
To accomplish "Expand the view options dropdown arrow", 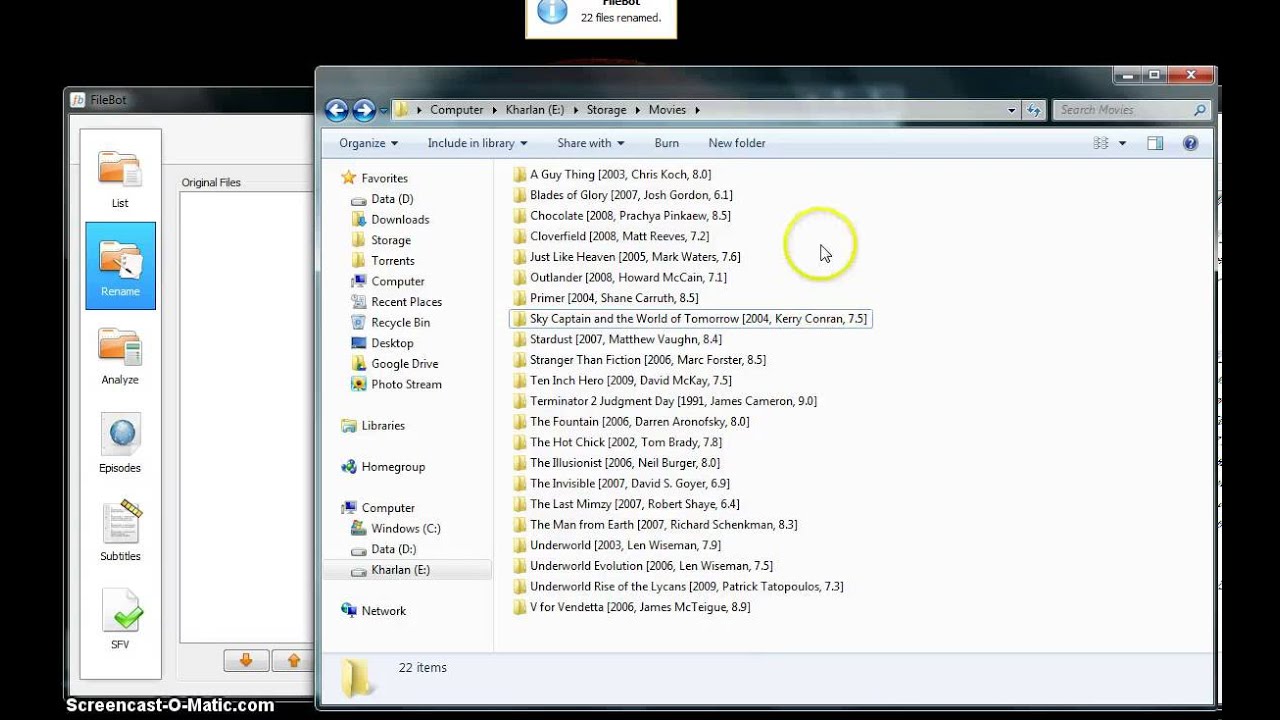I will (x=1122, y=143).
